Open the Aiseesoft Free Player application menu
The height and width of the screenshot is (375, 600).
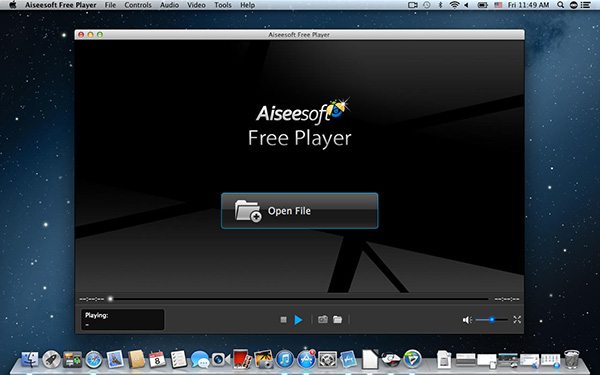(x=61, y=5)
